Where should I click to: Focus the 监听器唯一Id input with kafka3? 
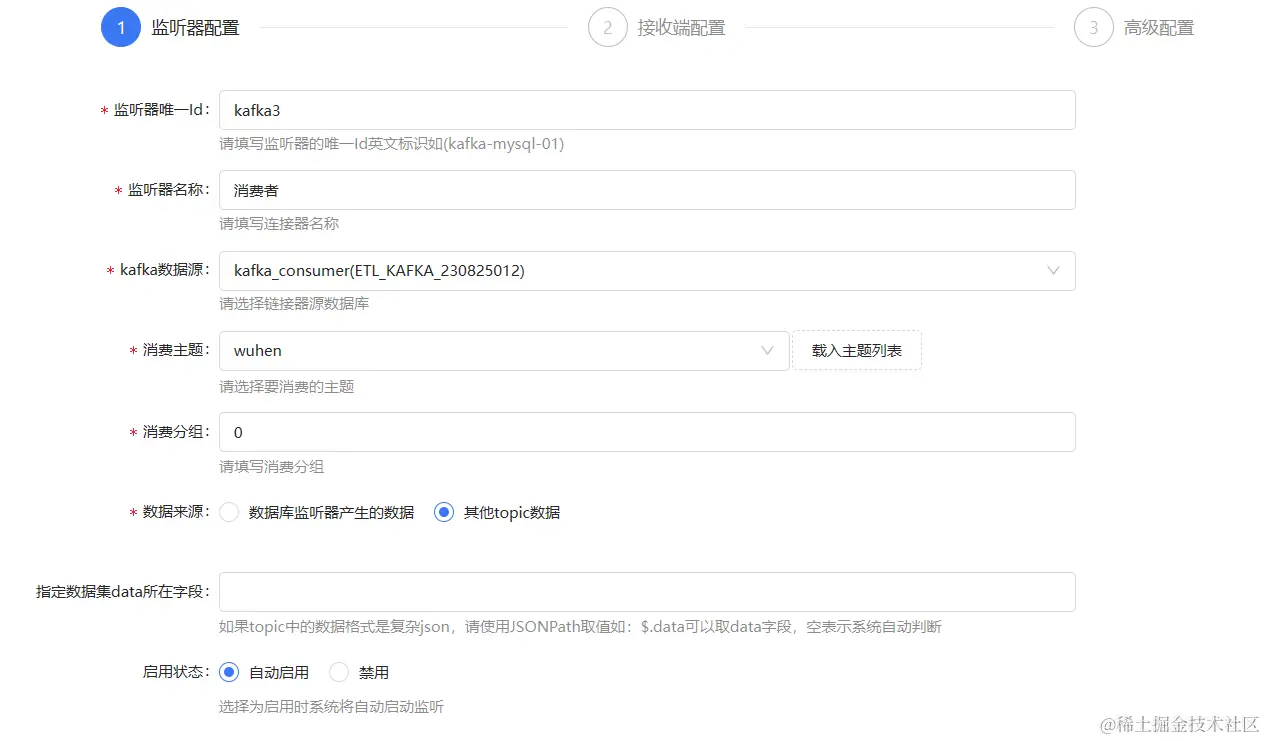[647, 110]
